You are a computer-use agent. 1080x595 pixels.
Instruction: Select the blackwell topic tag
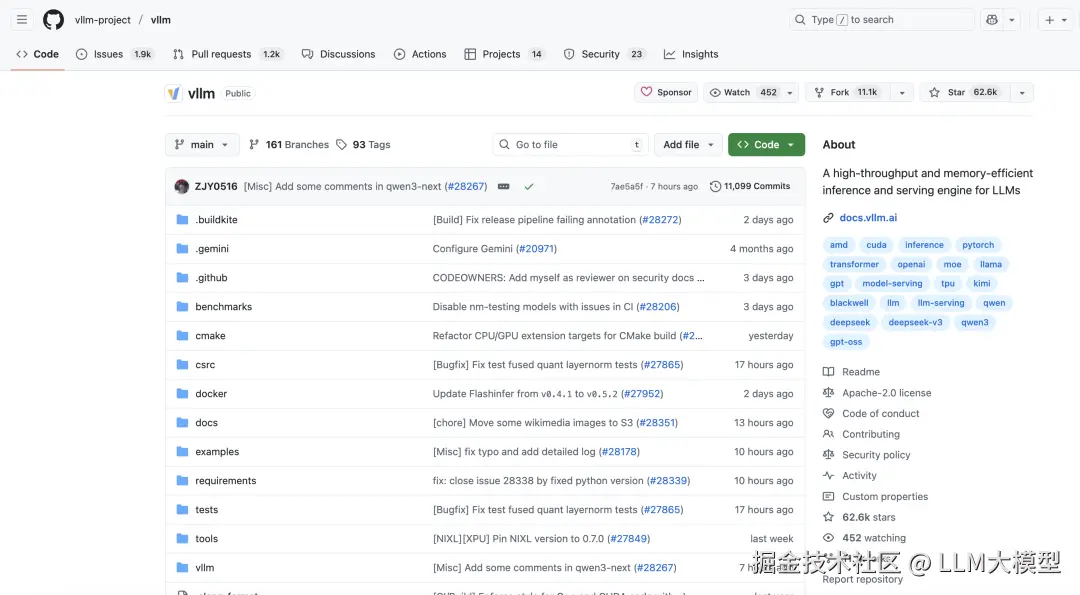[849, 303]
